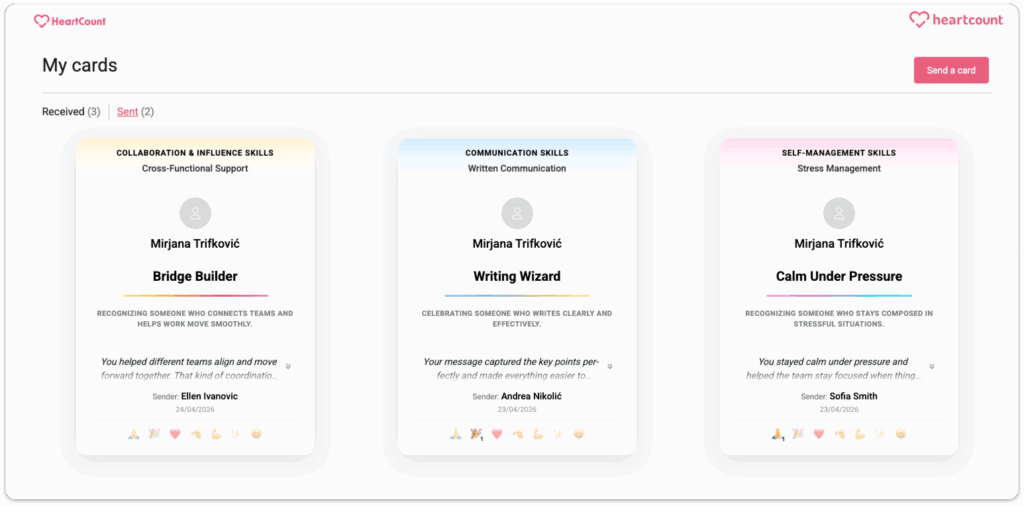The width and height of the screenshot is (1024, 506).
Task: React with grinning face on Calm Under Pressure card
Action: 900,434
